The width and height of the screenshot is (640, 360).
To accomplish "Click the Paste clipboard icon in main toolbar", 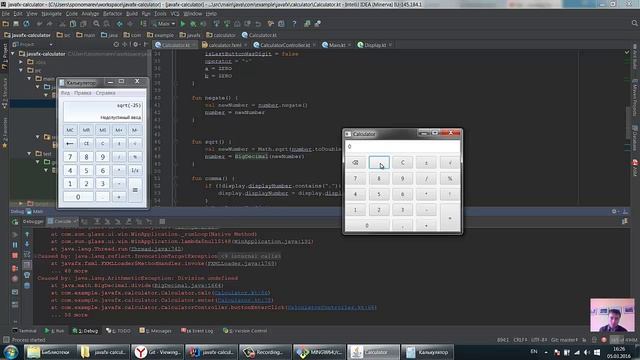I will point(83,24).
